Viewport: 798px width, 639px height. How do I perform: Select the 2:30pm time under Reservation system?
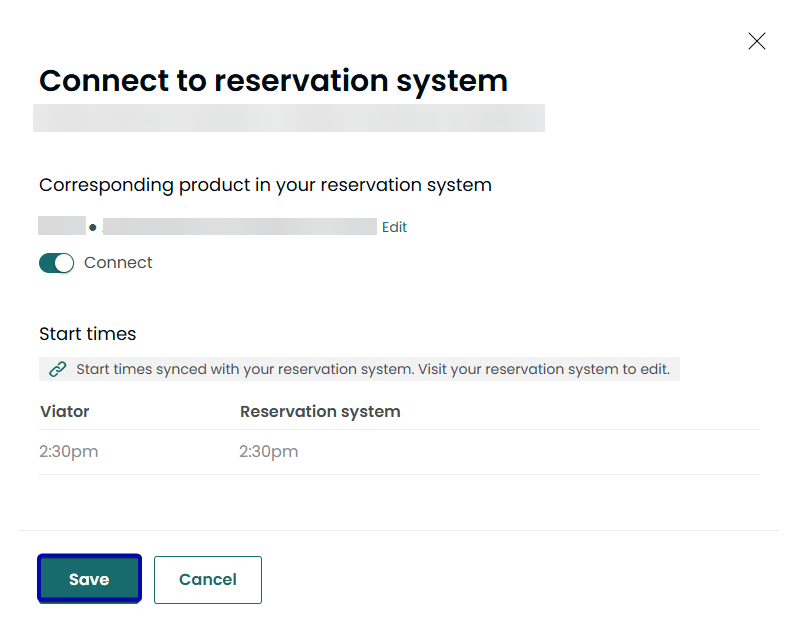[269, 452]
